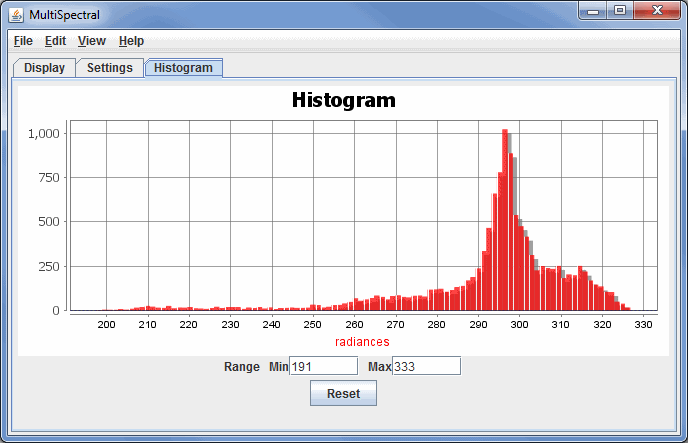Viewport: 688px width, 443px height.
Task: Click the 'Range' label
Action: pyautogui.click(x=242, y=367)
